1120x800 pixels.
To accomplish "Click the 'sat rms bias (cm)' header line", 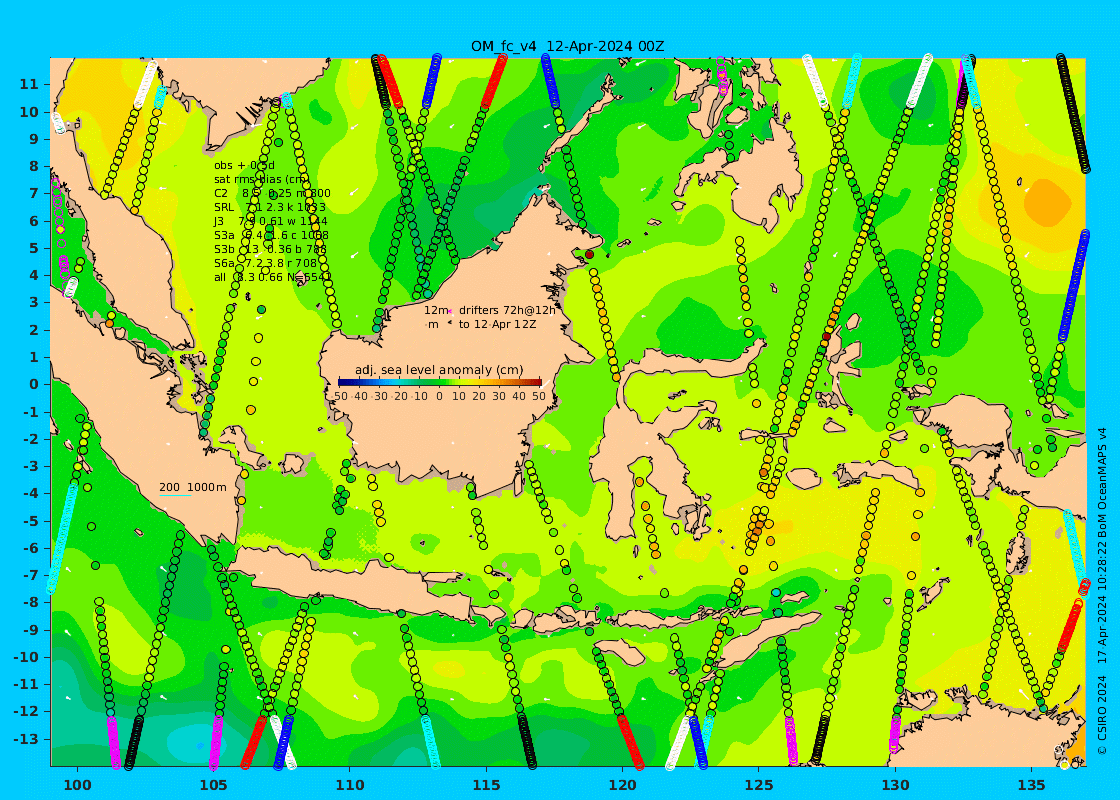I will tap(260, 179).
